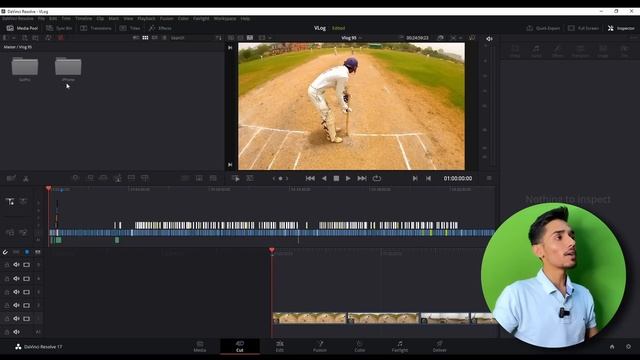Image resolution: width=640 pixels, height=360 pixels.
Task: Jump to the timeline end
Action: point(362,178)
